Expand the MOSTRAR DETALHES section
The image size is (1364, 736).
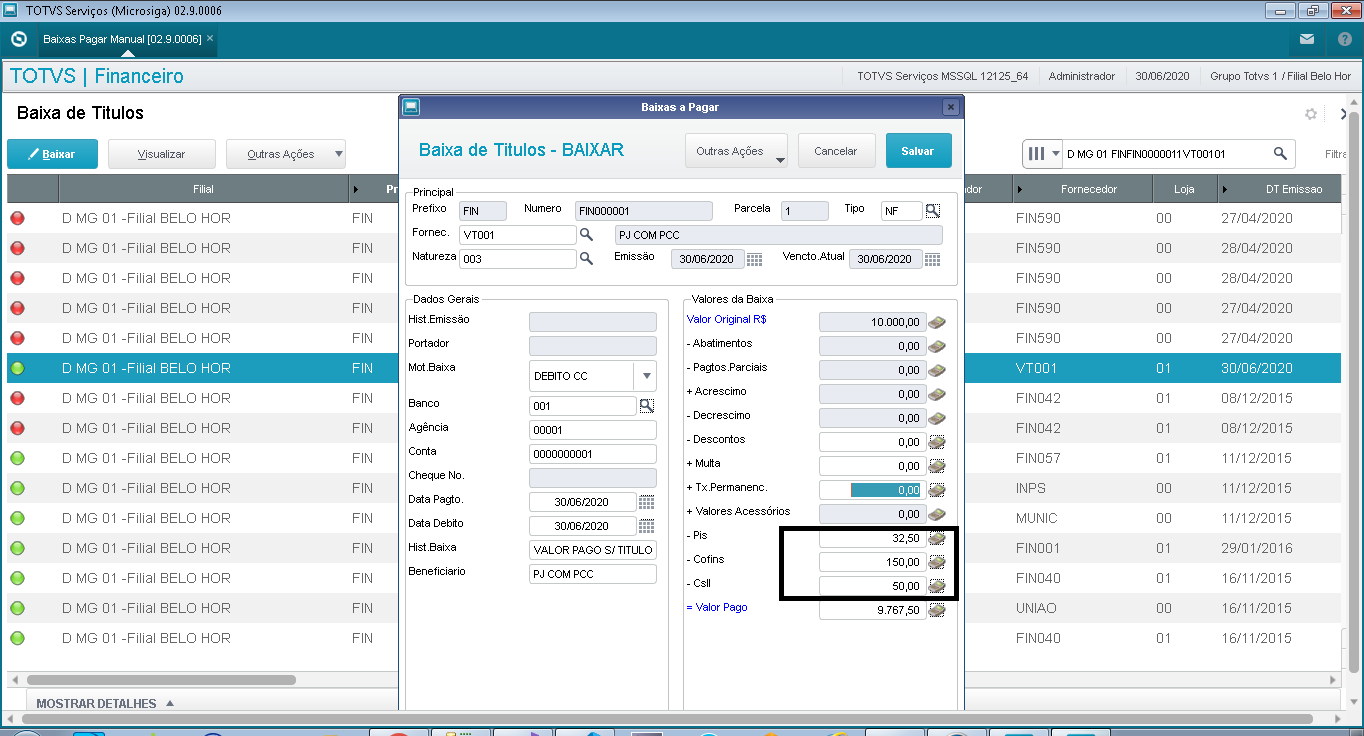[105, 704]
